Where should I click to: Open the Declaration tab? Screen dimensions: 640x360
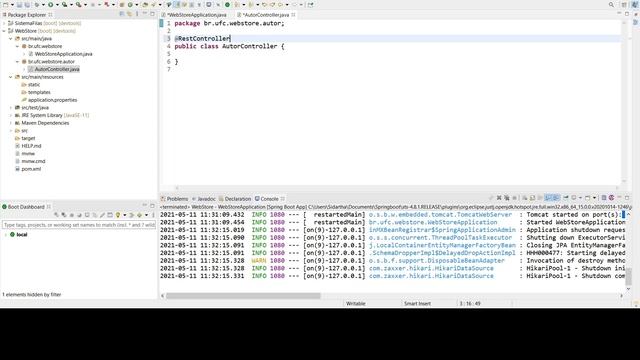pyautogui.click(x=238, y=199)
